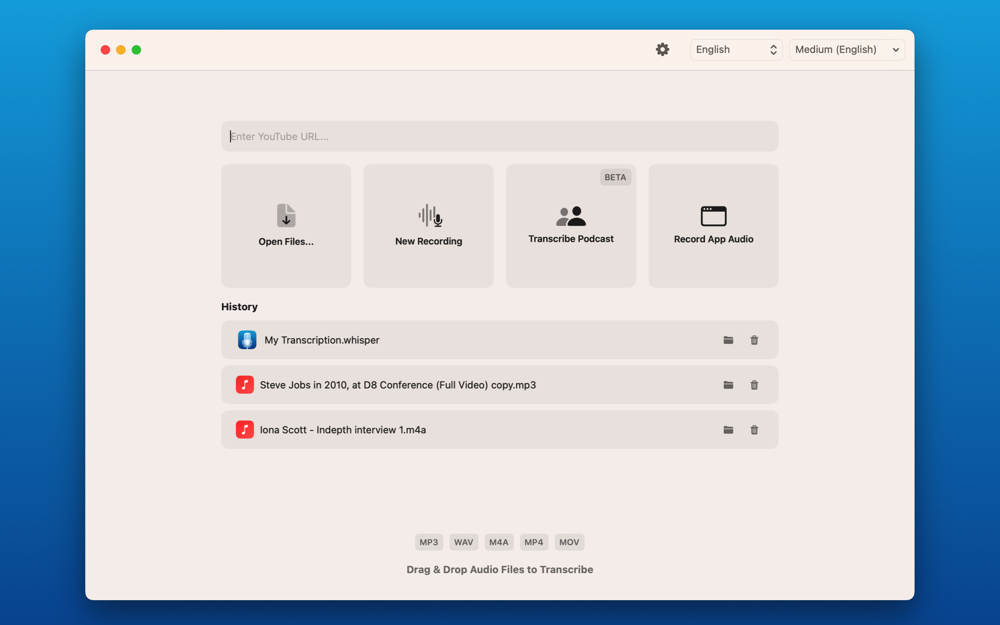Click the Open Files button
The width and height of the screenshot is (1000, 625).
pos(286,226)
